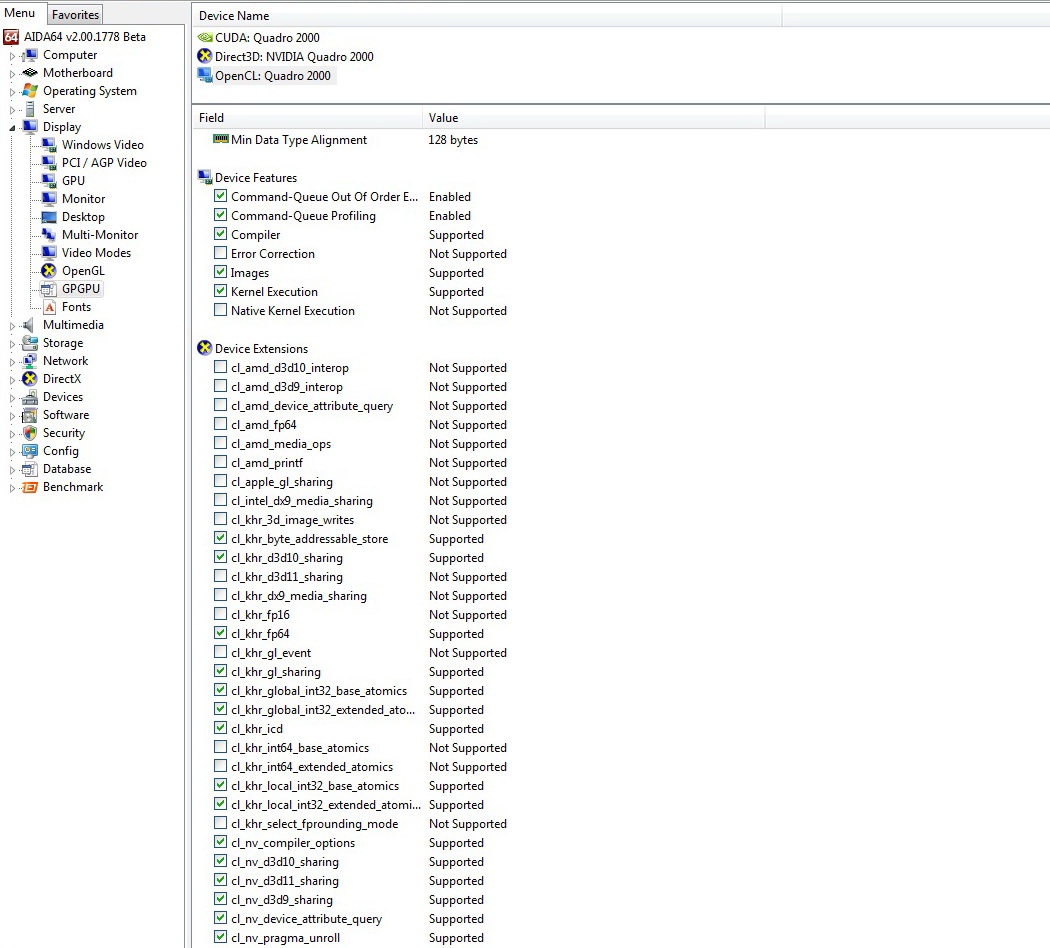Click the Operating System Windows flag icon
The width and height of the screenshot is (1050, 948).
tap(30, 91)
